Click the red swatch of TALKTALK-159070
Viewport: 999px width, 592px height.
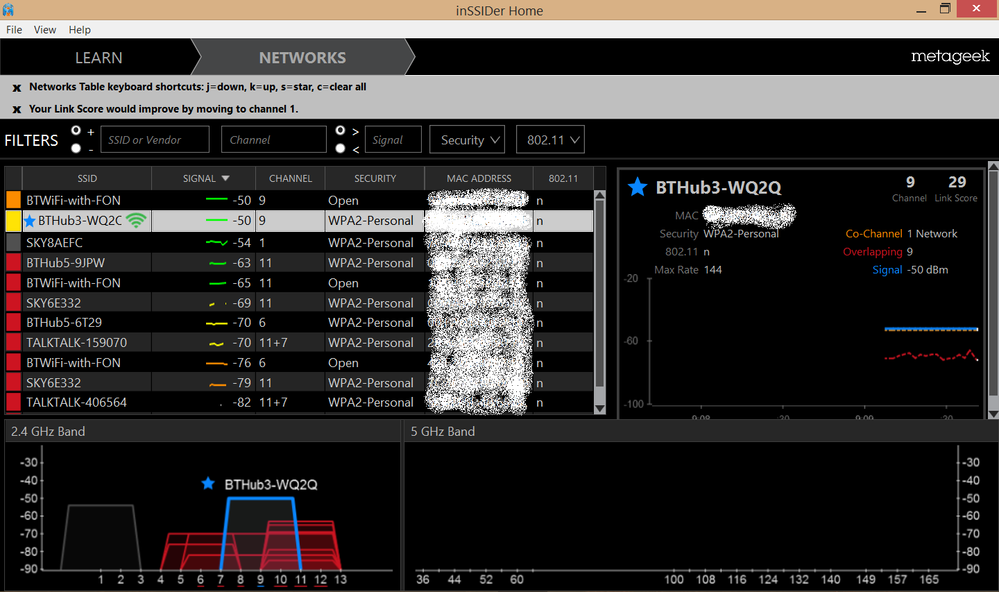click(x=13, y=342)
